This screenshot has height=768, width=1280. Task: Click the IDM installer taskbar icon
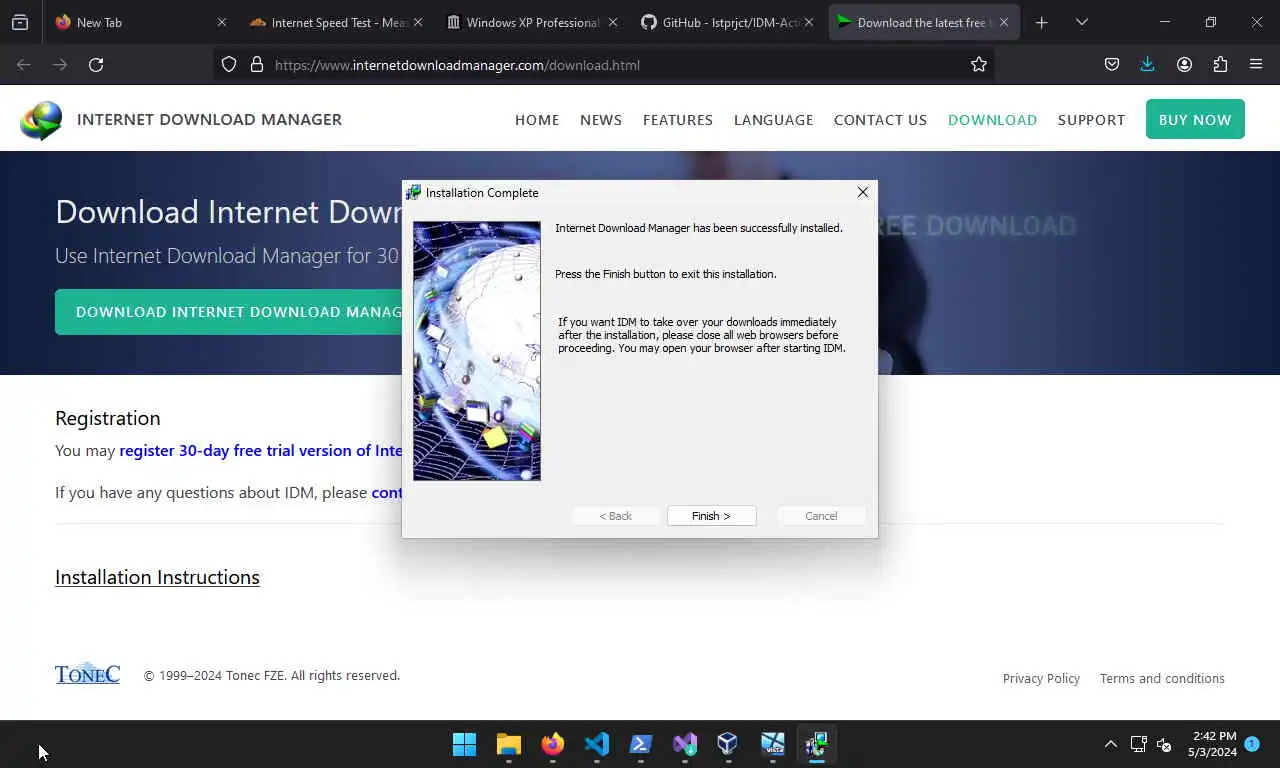point(817,744)
